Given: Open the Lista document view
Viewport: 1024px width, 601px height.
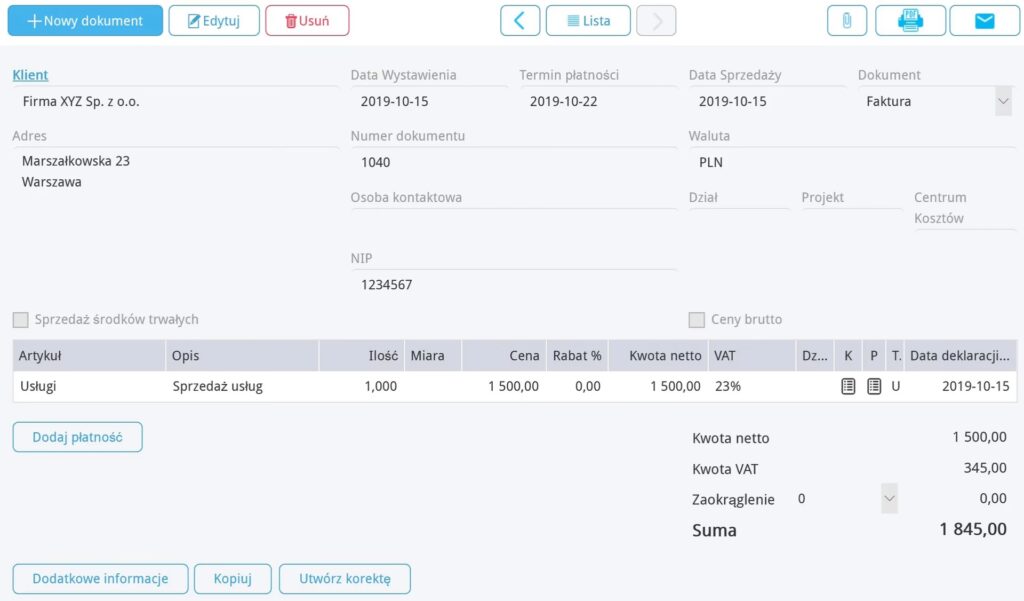Looking at the screenshot, I should (588, 20).
